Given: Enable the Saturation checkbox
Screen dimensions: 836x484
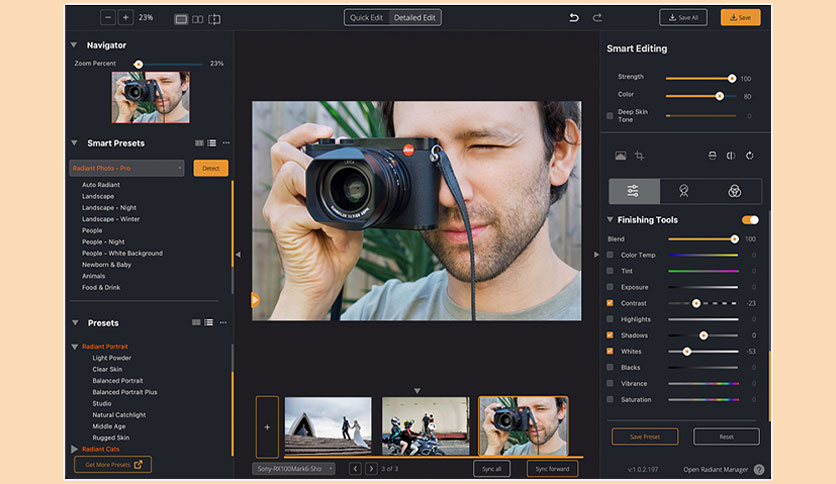Looking at the screenshot, I should click(610, 399).
